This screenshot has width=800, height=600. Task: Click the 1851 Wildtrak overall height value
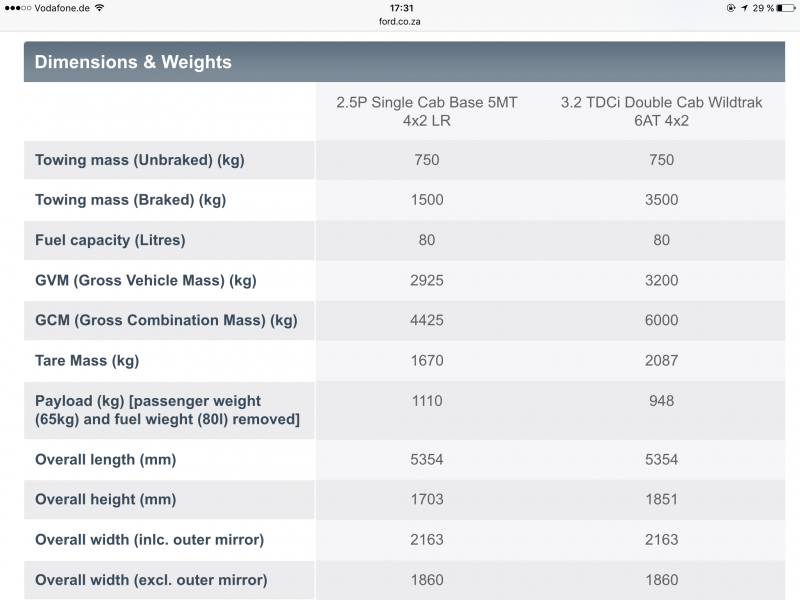[x=661, y=499]
